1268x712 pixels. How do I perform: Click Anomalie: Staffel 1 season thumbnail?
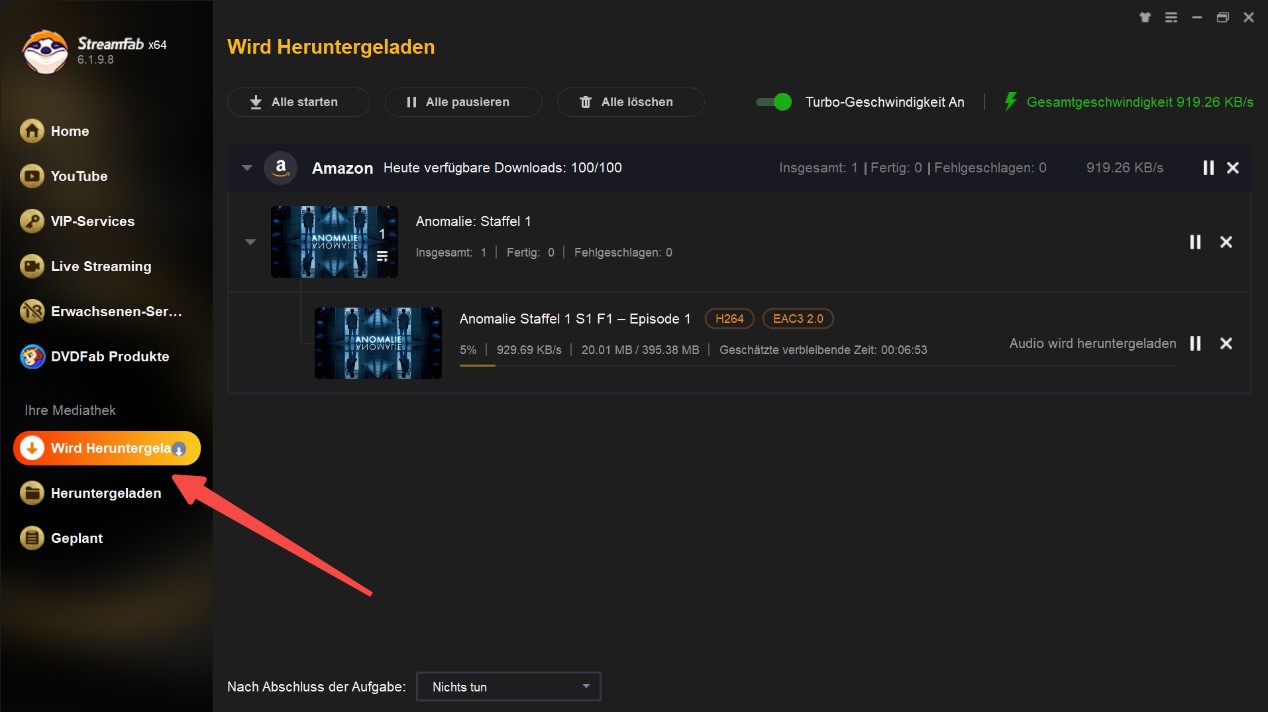point(334,242)
